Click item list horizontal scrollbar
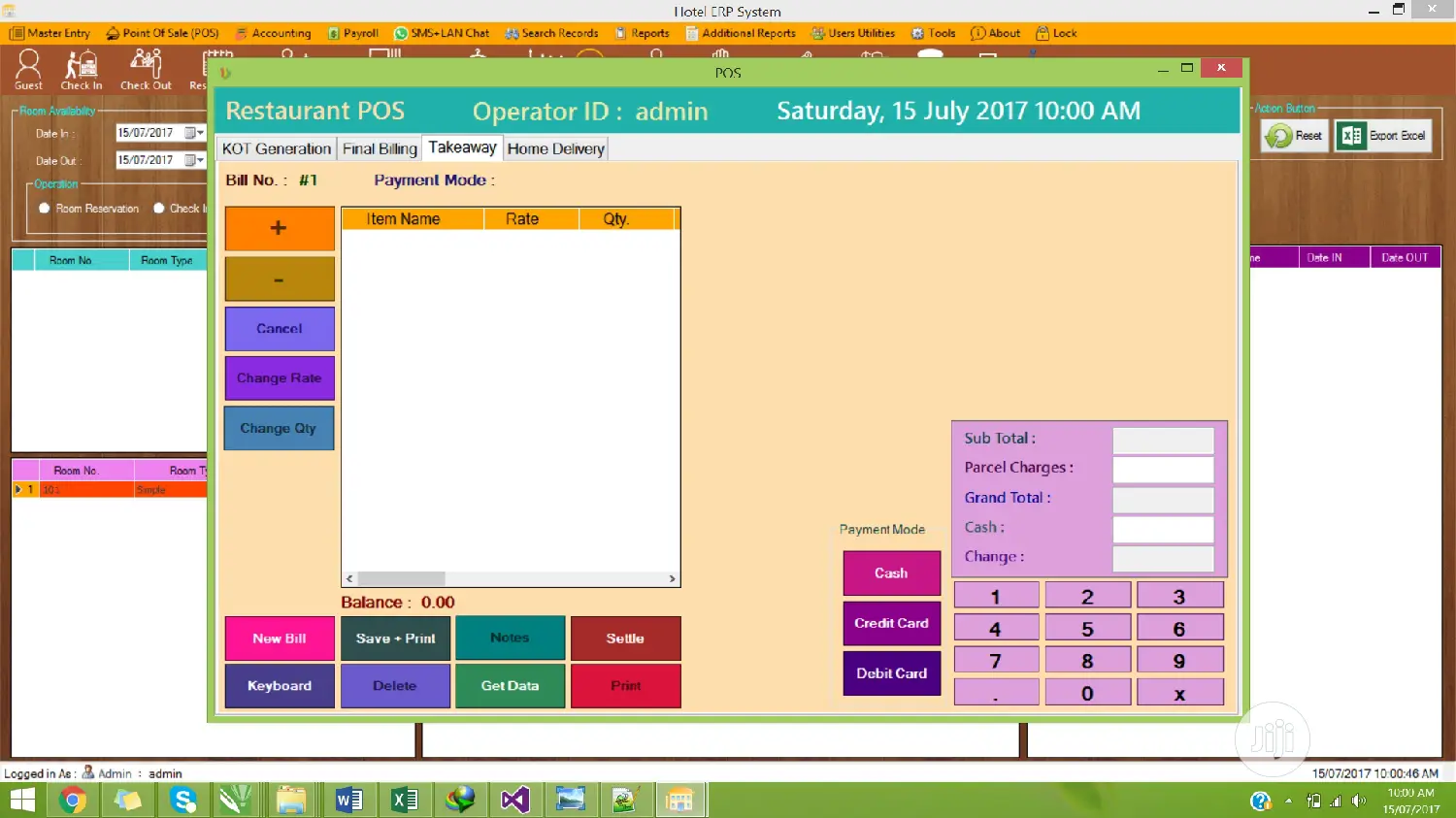Image resolution: width=1456 pixels, height=818 pixels. [x=402, y=578]
